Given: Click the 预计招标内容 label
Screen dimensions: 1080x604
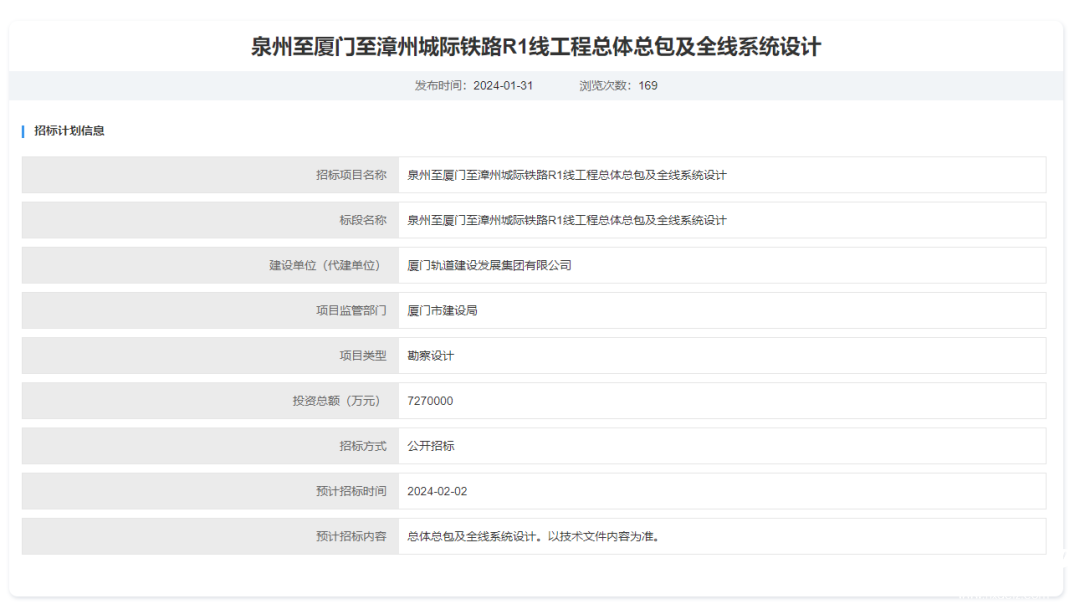Looking at the screenshot, I should pos(351,537).
